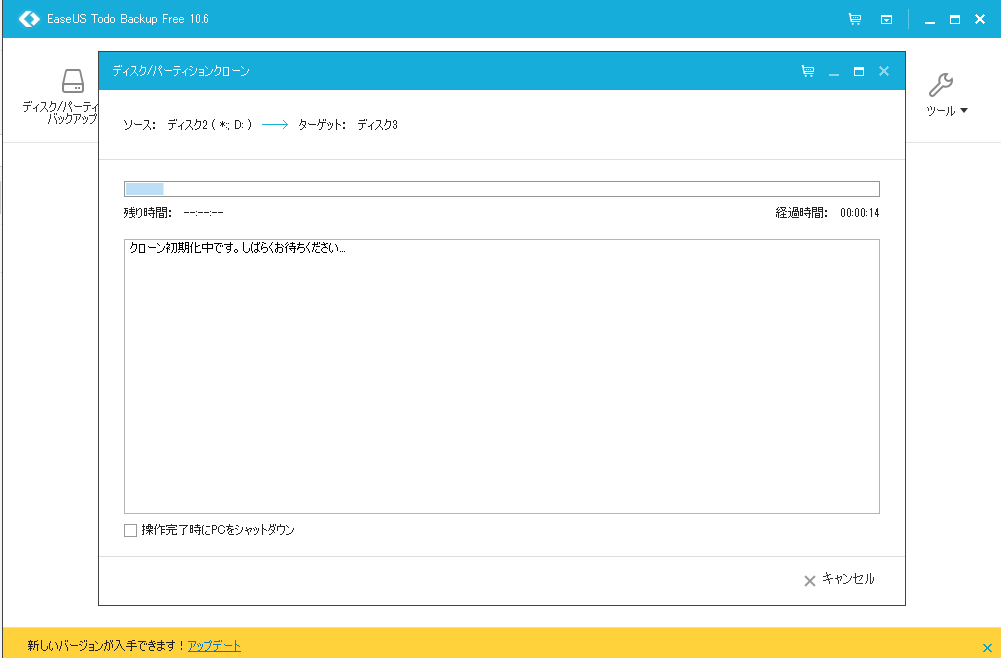Expand the ツール dropdown arrow
The width and height of the screenshot is (1001, 658).
(x=964, y=110)
